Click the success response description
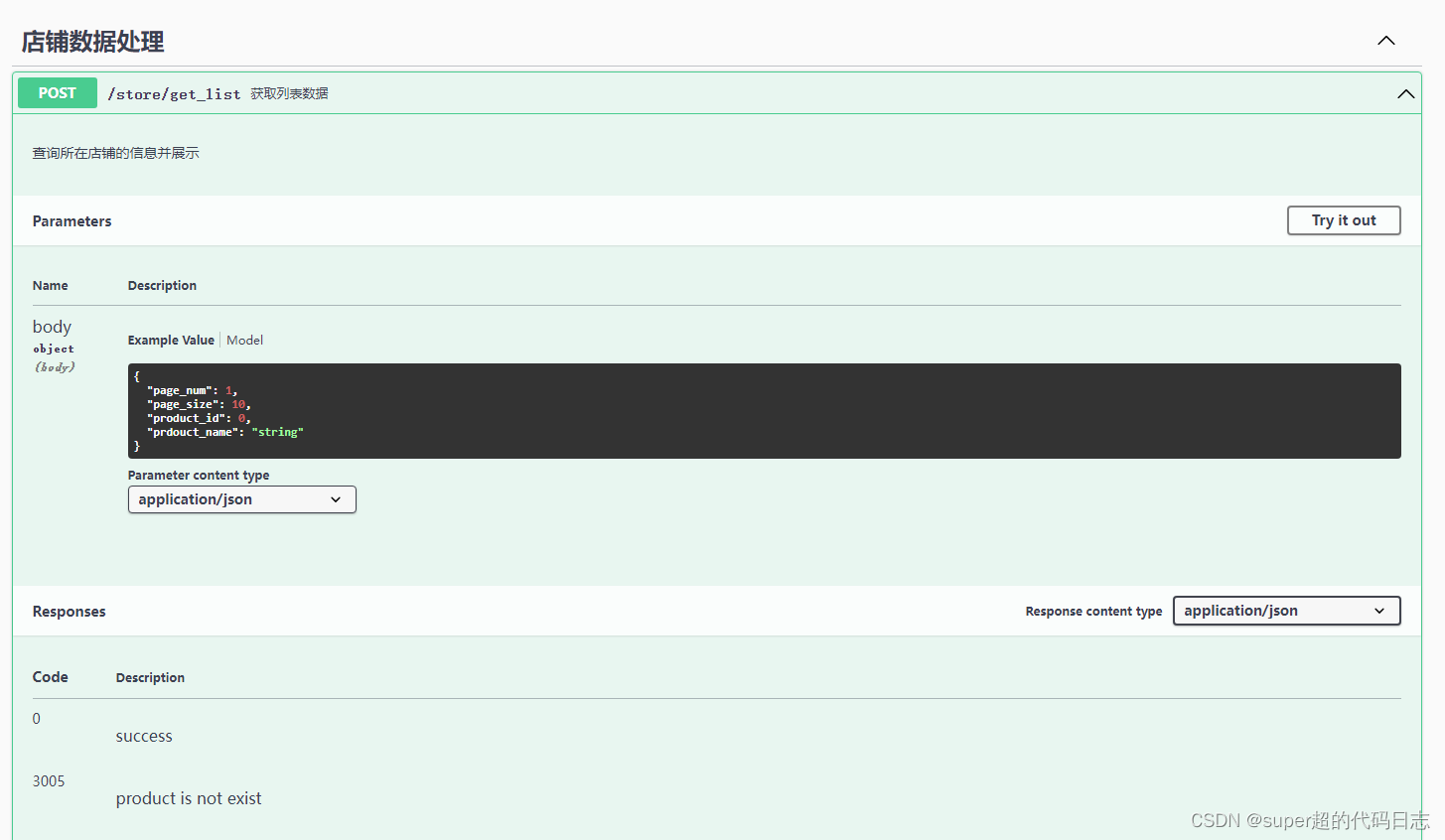 click(x=144, y=736)
